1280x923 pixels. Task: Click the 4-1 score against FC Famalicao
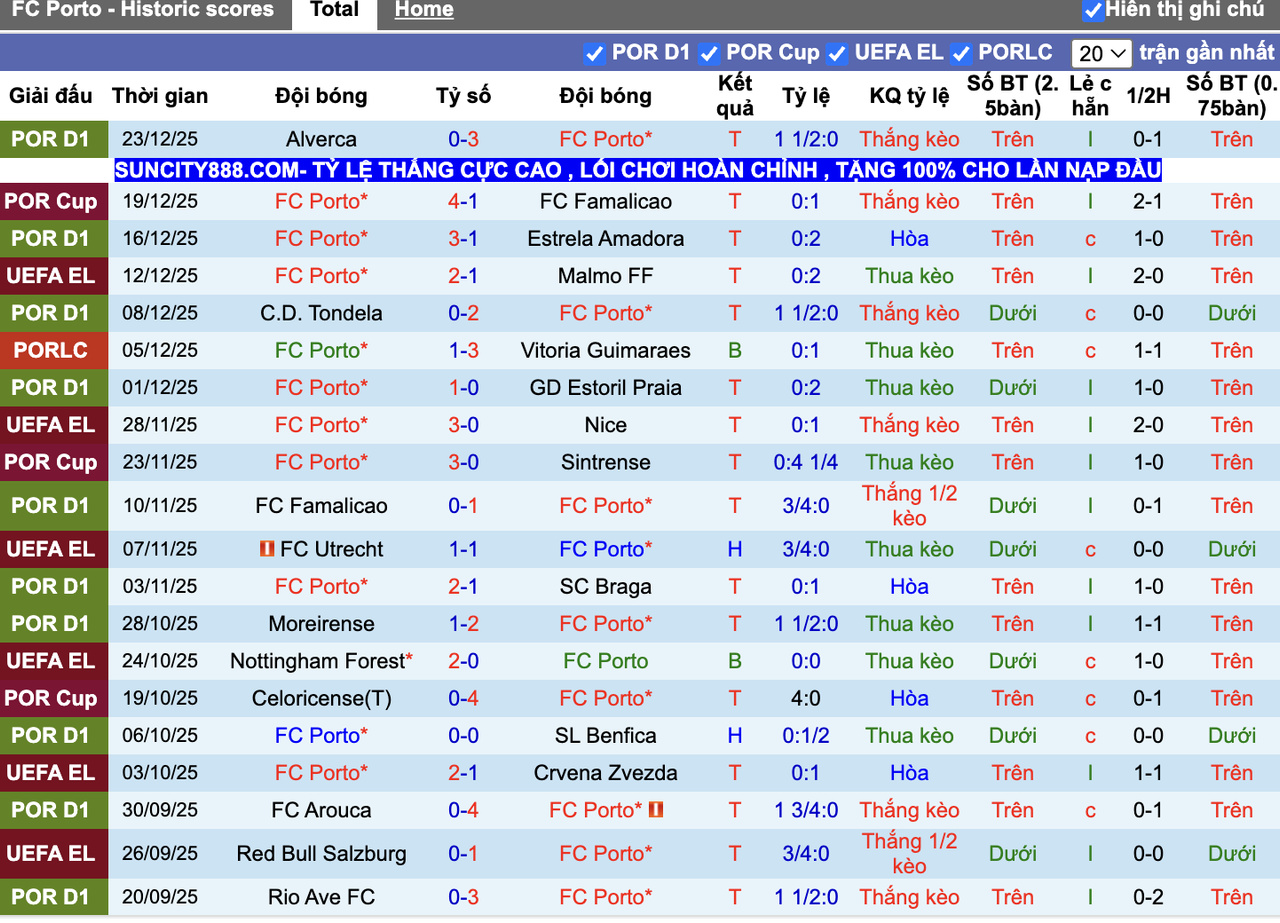463,201
